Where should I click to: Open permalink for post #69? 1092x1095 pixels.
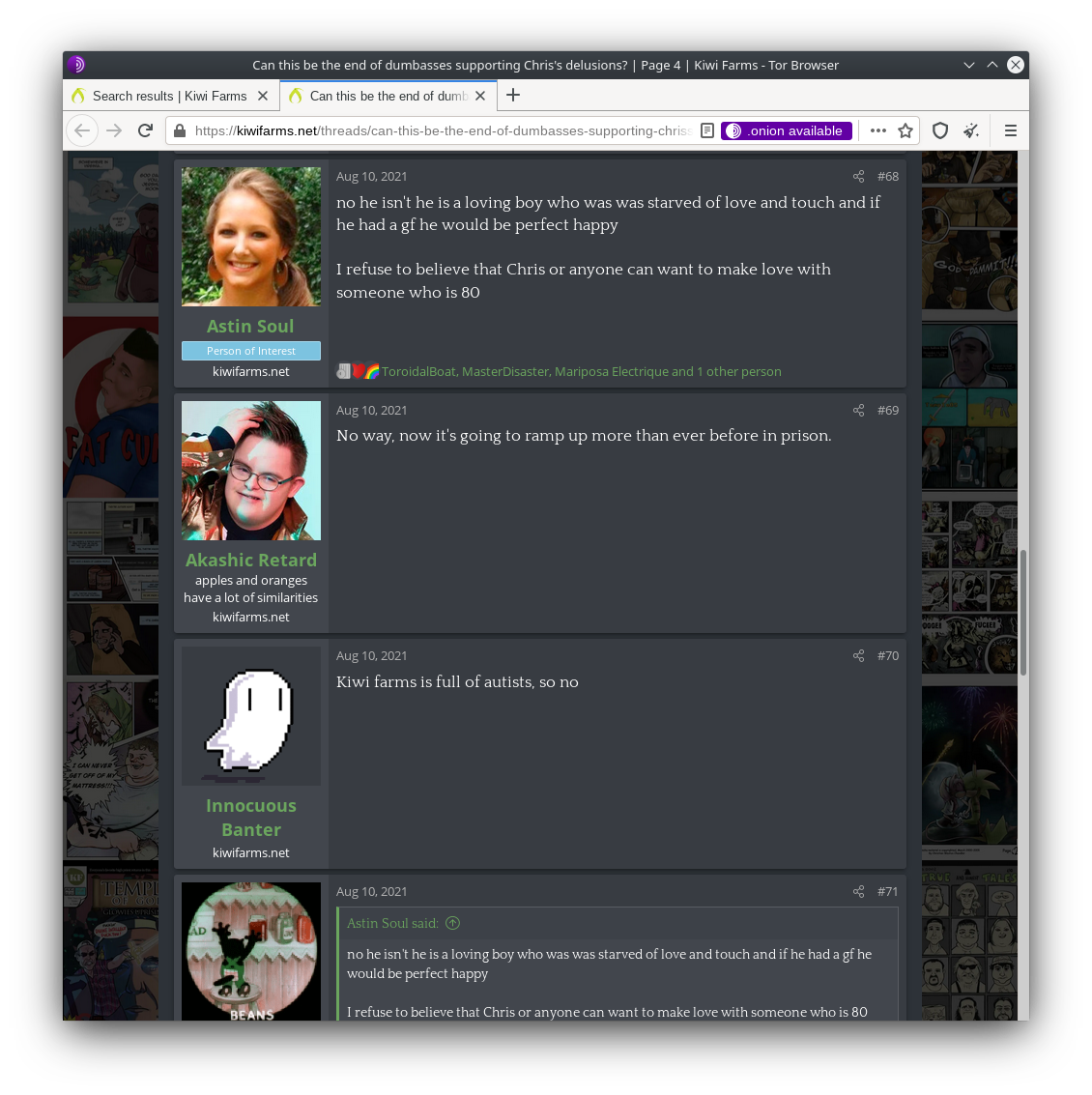pyautogui.click(x=888, y=410)
